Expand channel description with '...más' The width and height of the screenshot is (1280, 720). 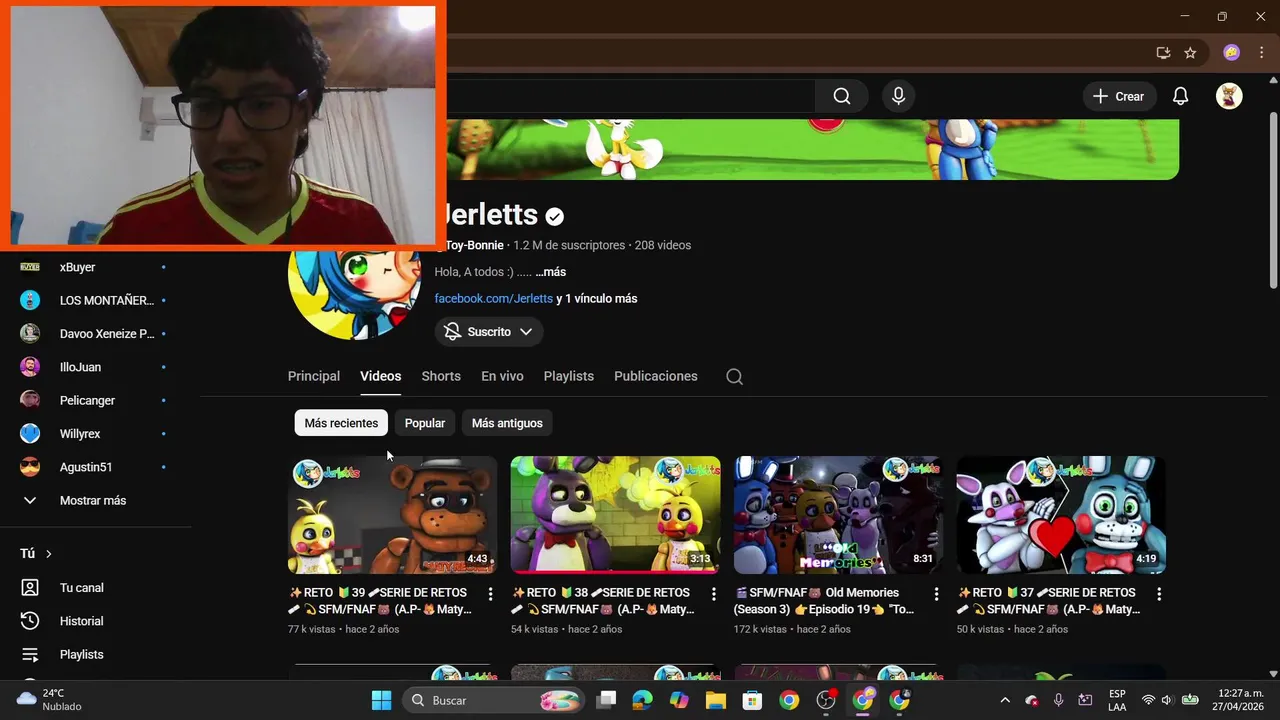click(x=550, y=272)
